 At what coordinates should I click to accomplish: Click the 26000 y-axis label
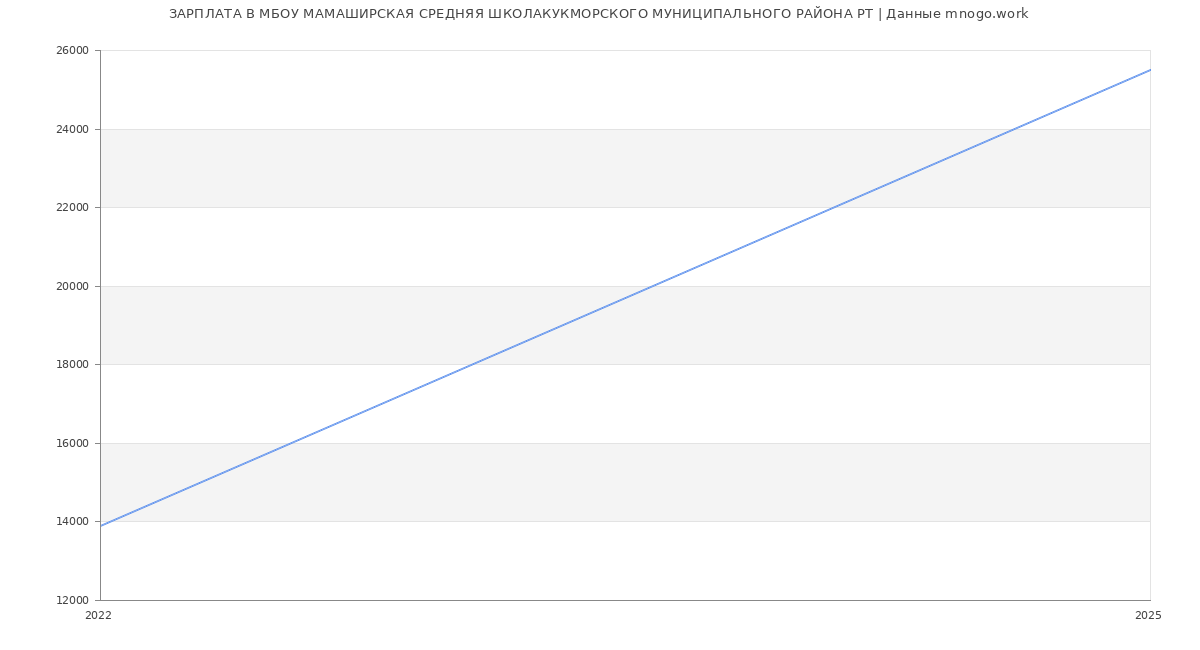click(x=72, y=51)
